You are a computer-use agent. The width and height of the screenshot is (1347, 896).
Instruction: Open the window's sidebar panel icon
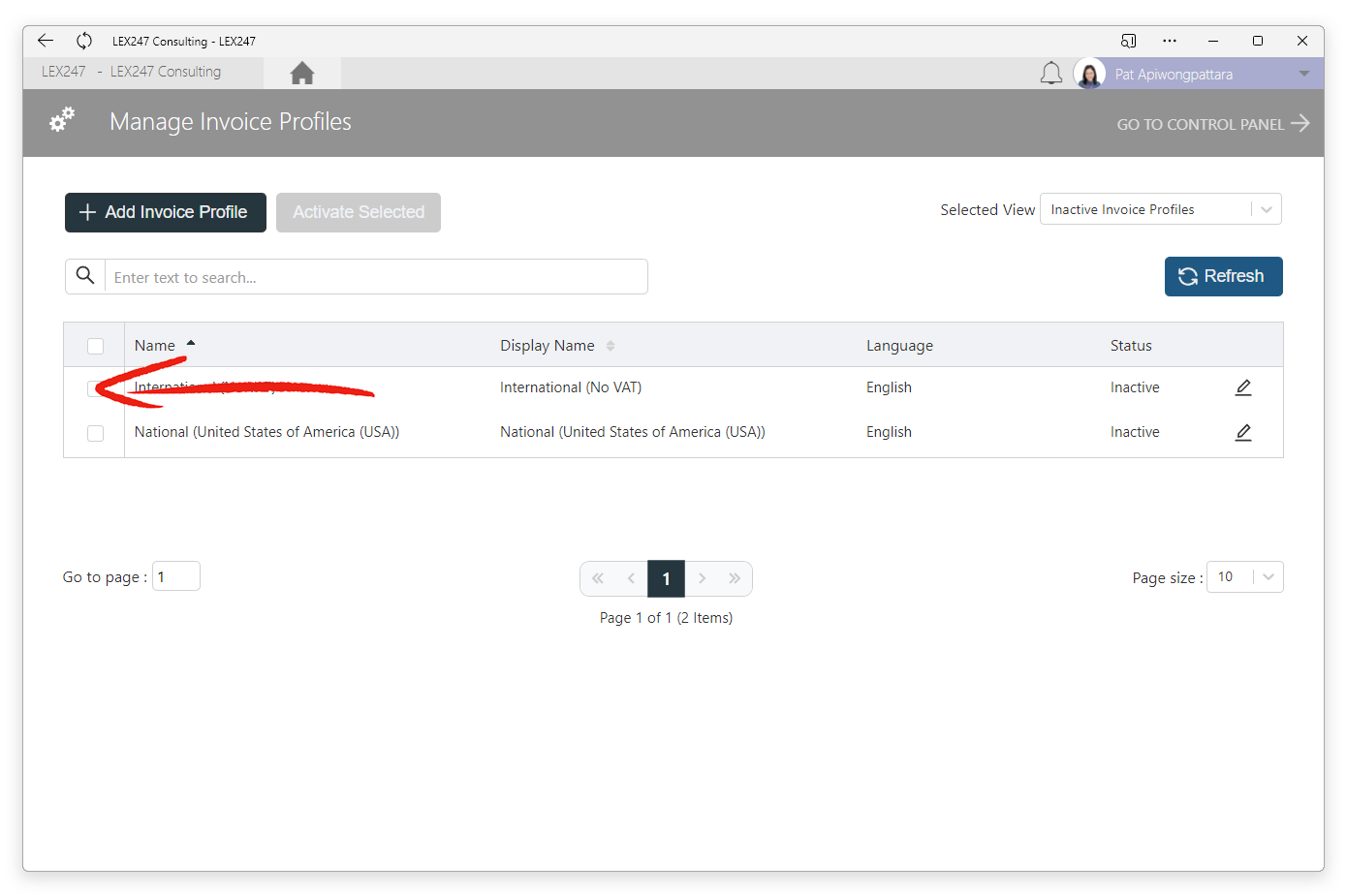click(x=1128, y=41)
